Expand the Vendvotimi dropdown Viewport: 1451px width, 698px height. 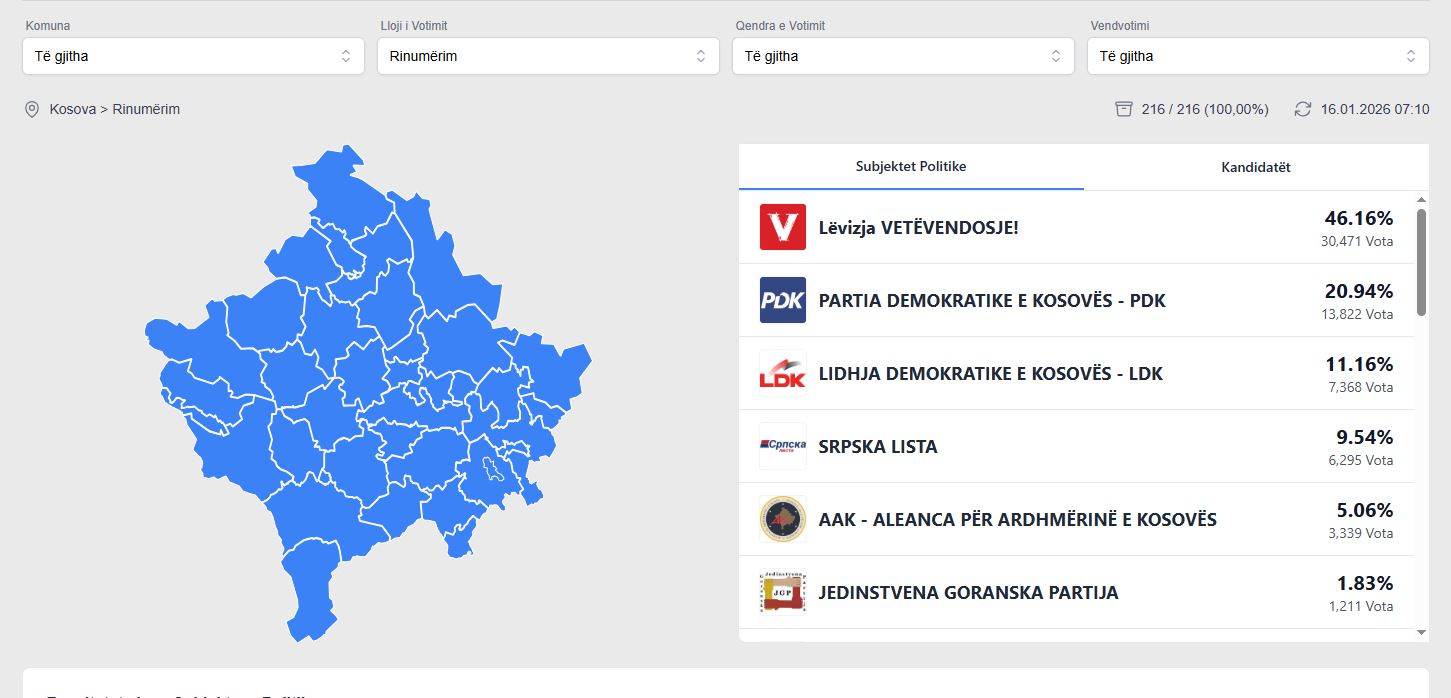(1258, 56)
